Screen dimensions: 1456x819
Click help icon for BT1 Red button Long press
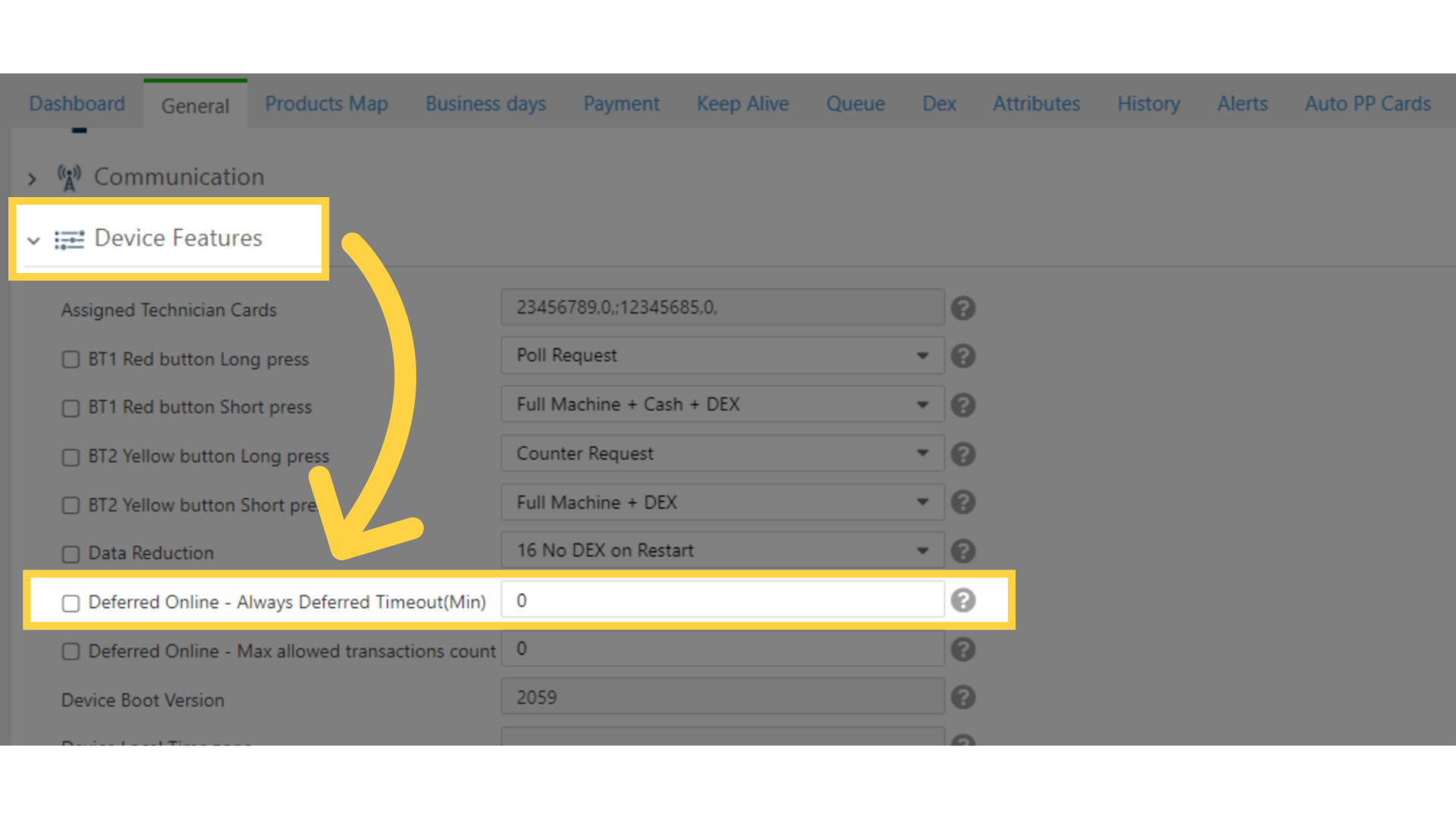(x=962, y=356)
